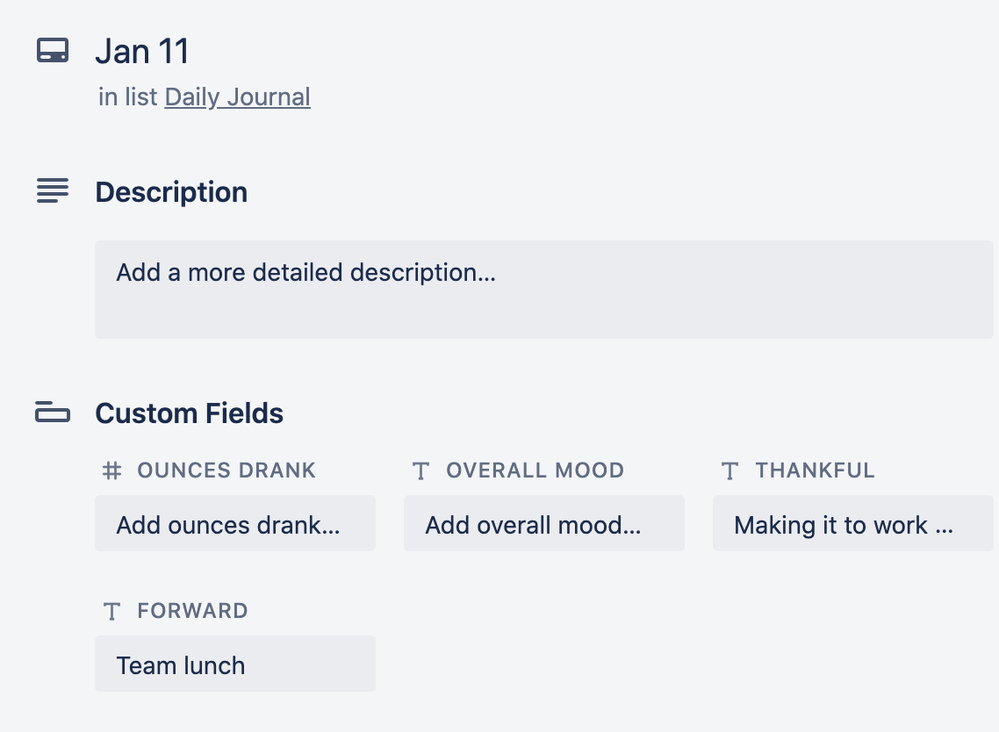This screenshot has height=732, width=999.
Task: Click the Description lines icon
Action: 52,190
